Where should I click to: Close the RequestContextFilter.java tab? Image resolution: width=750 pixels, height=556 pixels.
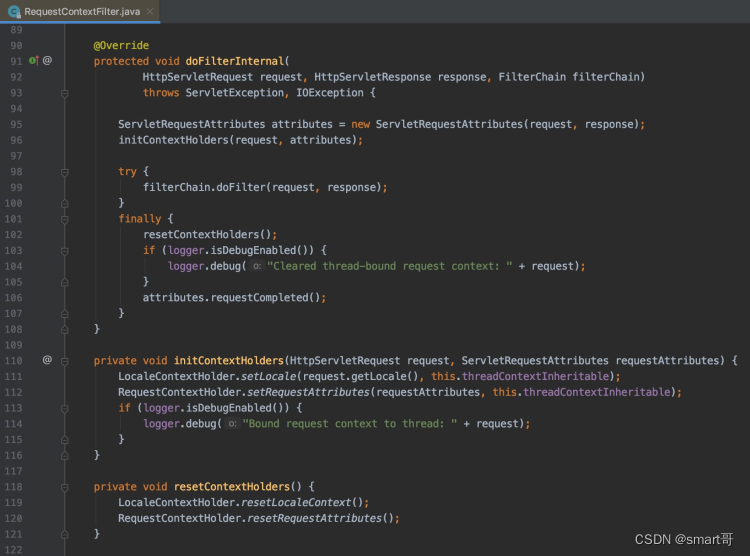(x=150, y=11)
